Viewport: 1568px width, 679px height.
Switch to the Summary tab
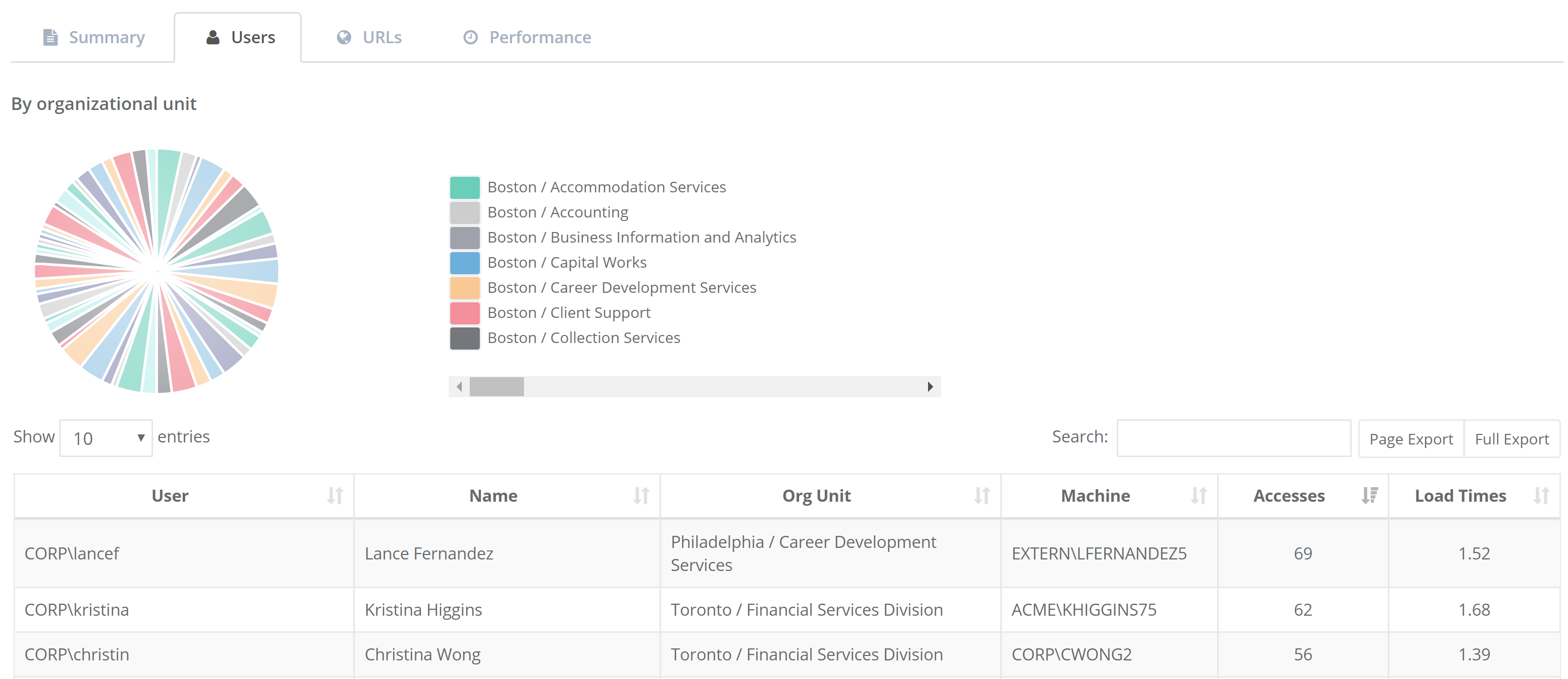click(94, 38)
